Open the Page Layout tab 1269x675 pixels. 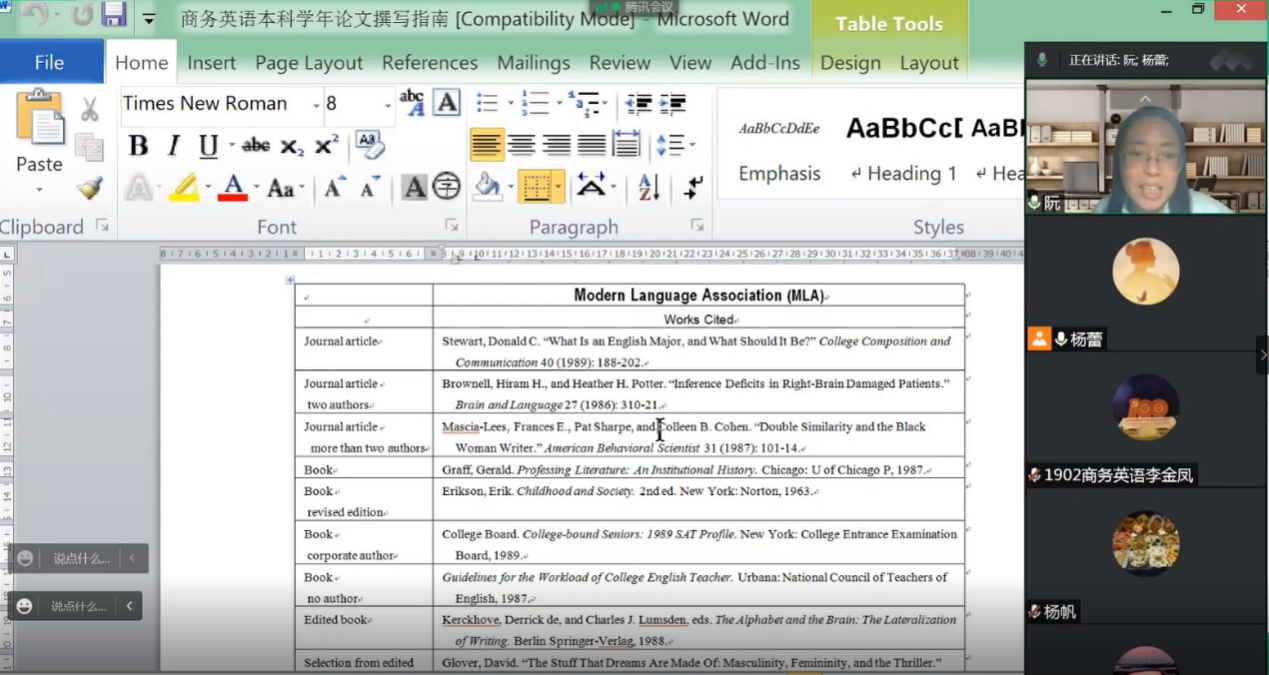point(308,63)
